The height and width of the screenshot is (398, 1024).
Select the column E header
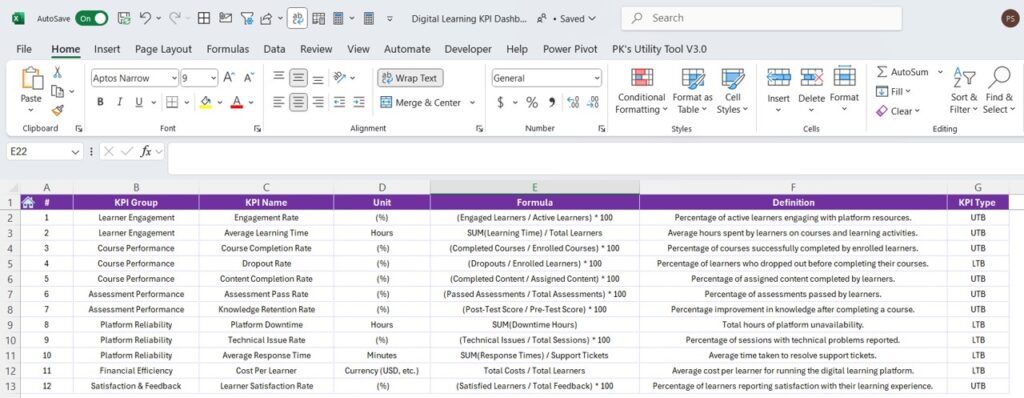coord(534,188)
